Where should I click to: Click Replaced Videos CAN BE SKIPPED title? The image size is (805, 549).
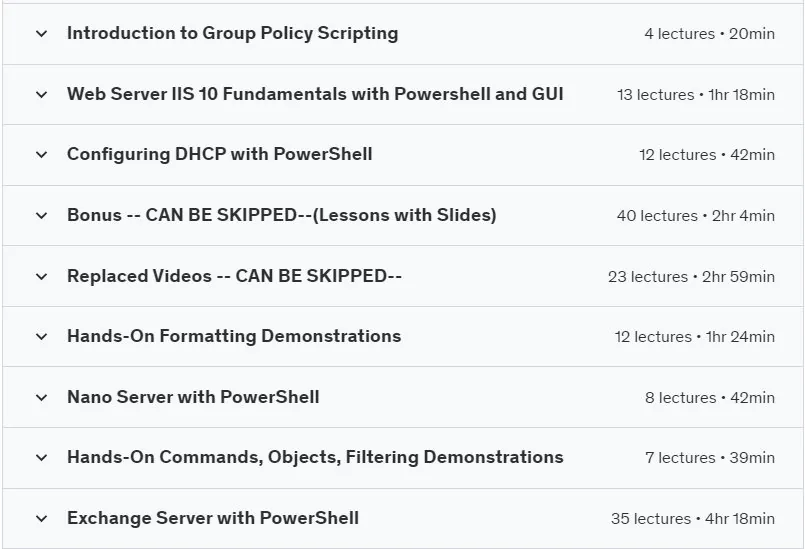235,276
